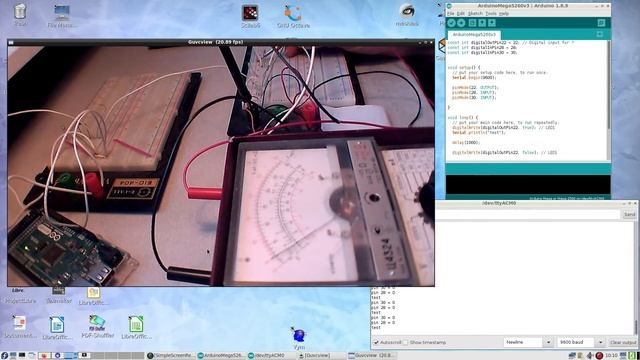Click the Serial.println("test"); code line

479,132
